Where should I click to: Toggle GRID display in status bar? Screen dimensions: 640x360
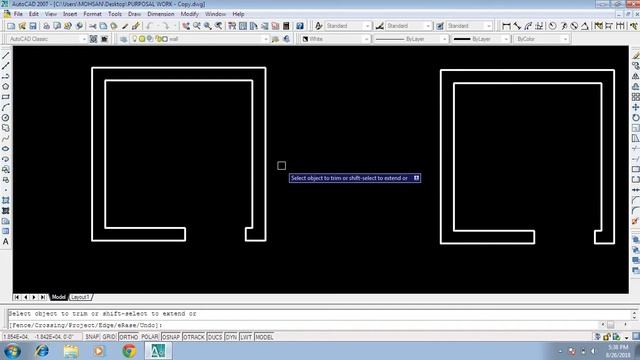(109, 337)
